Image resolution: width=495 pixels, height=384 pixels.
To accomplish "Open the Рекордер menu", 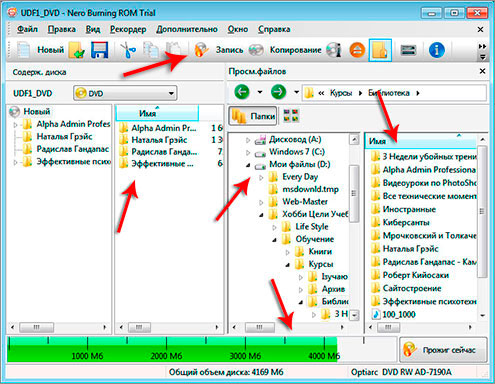I will click(128, 29).
